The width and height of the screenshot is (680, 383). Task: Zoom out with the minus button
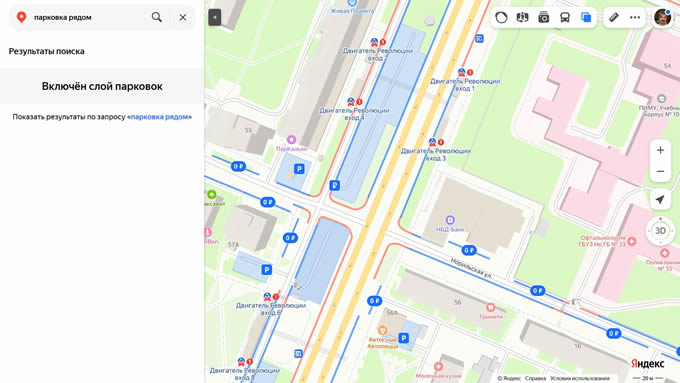click(x=660, y=171)
